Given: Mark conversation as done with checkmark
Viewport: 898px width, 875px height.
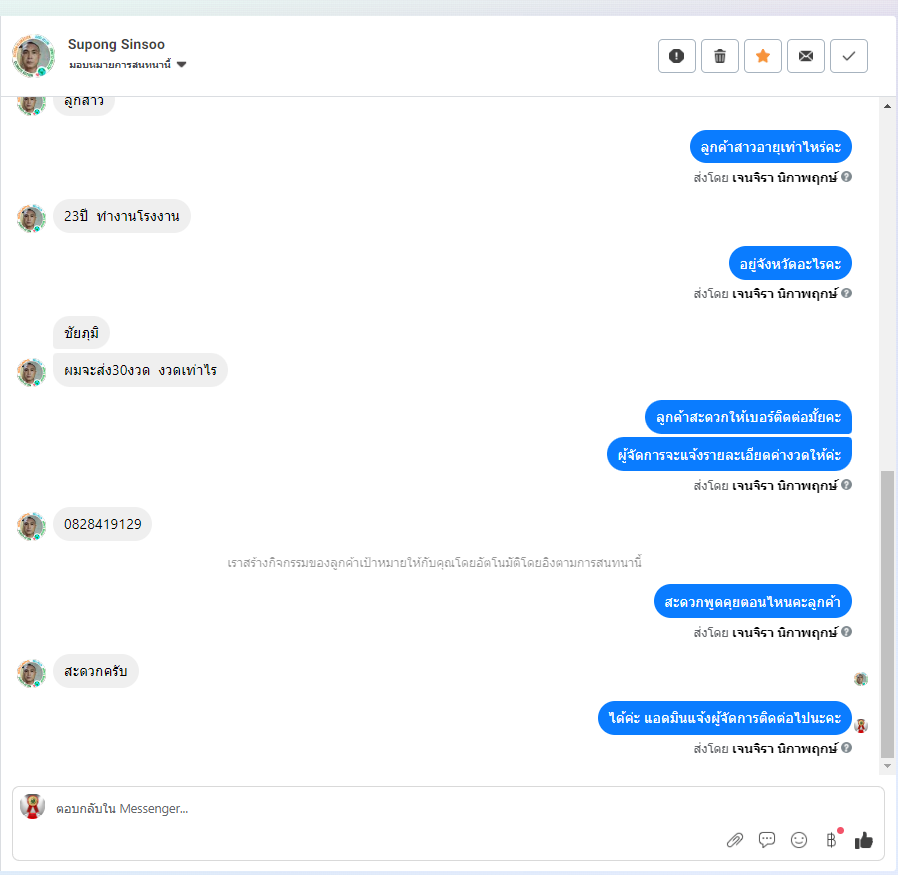Looking at the screenshot, I should [849, 56].
